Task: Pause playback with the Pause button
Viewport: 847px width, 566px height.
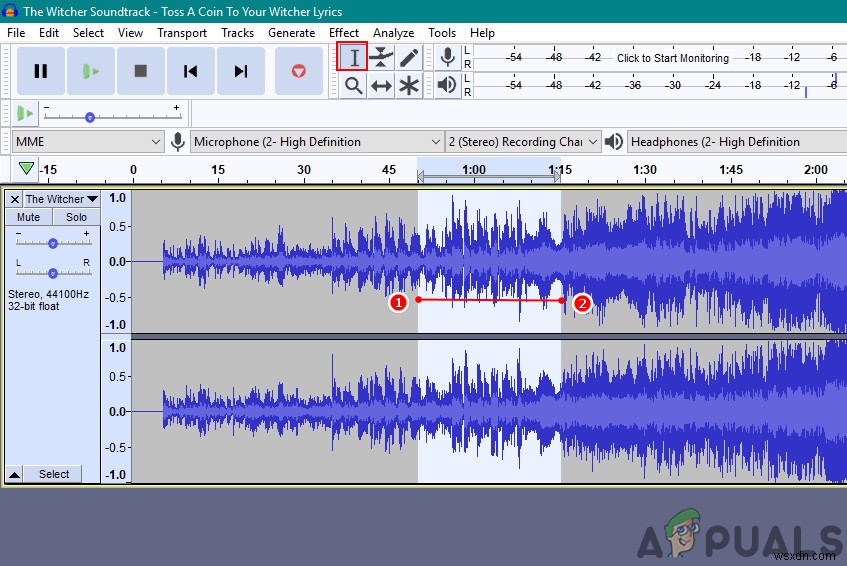Action: [x=41, y=71]
